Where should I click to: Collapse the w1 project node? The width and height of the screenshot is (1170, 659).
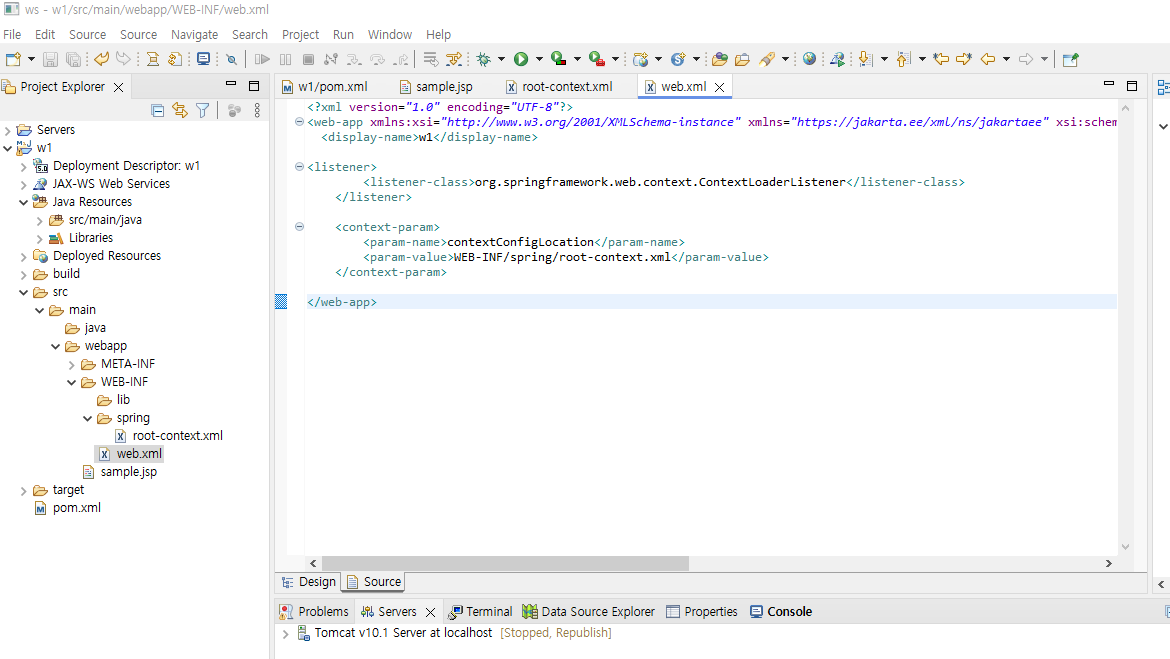click(7, 148)
